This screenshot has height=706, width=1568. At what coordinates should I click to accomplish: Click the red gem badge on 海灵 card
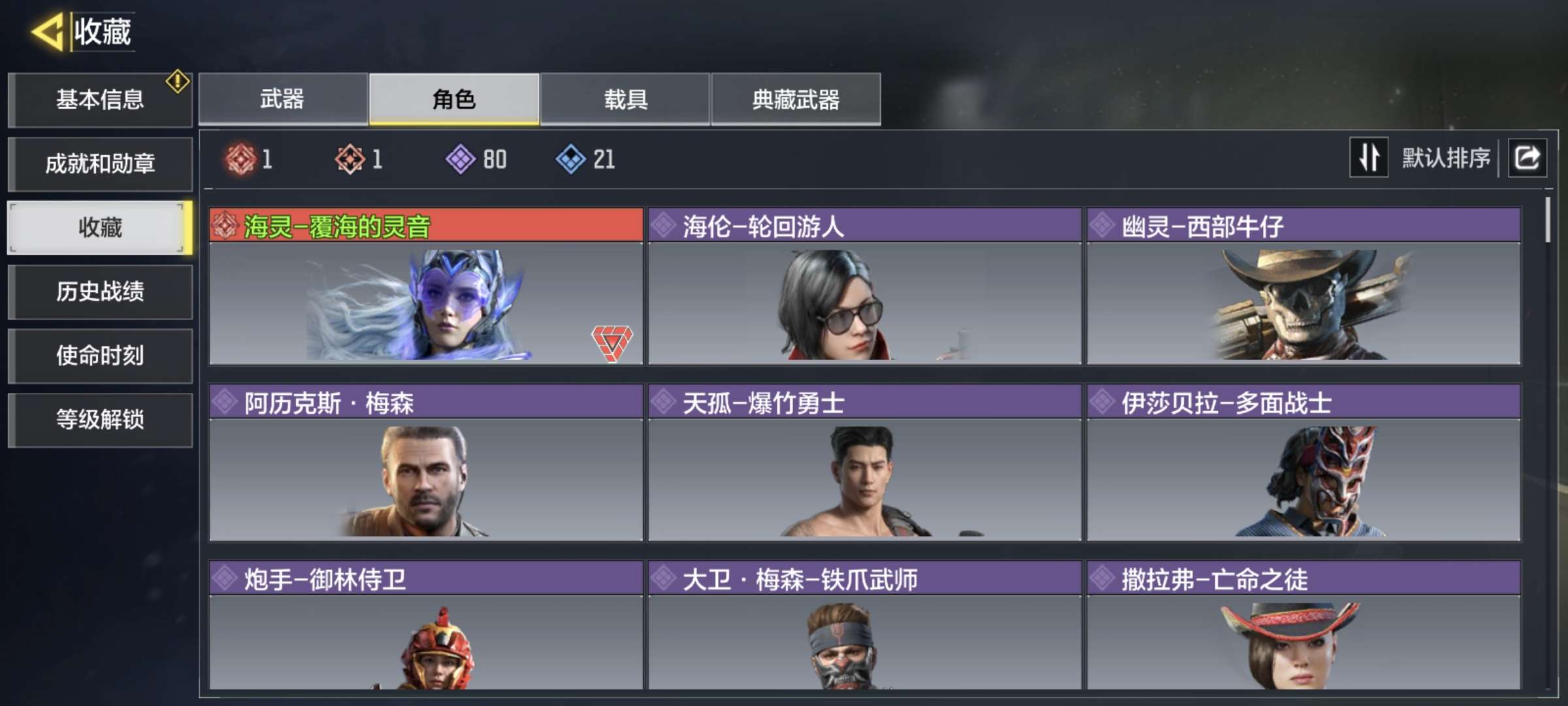tap(612, 343)
